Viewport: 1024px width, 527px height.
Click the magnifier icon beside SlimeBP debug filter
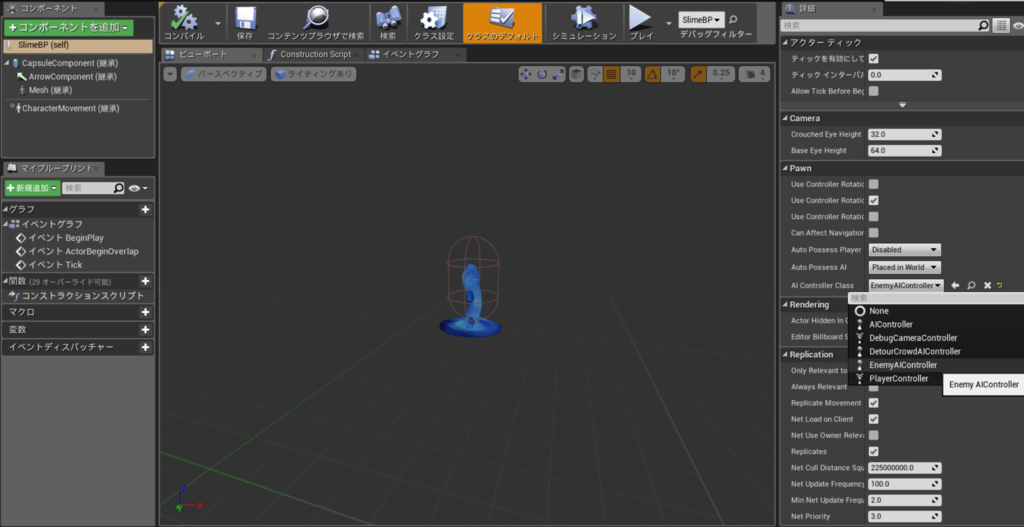point(733,20)
